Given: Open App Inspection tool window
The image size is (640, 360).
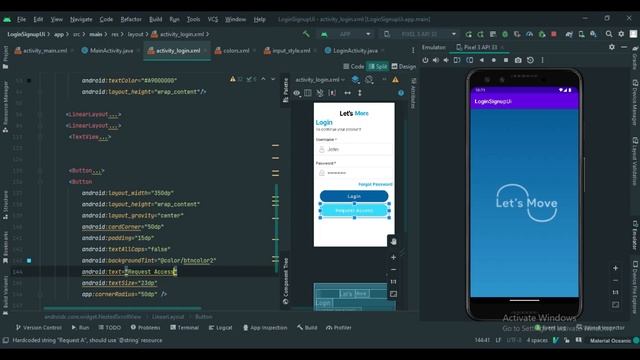Looking at the screenshot, I should pos(265,327).
